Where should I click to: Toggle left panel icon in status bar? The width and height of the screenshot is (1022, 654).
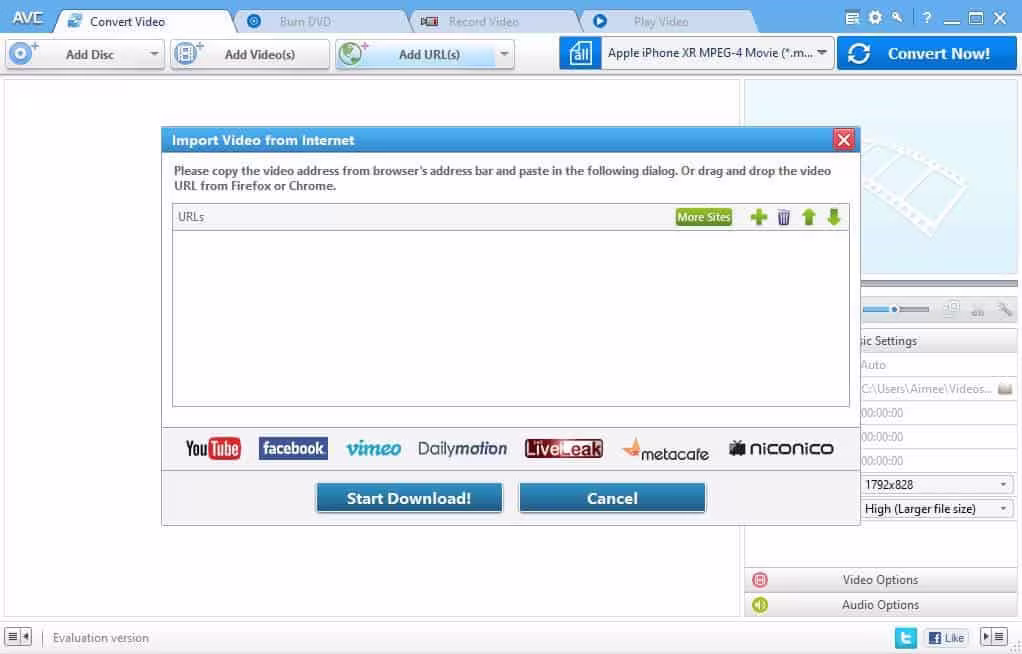[18, 636]
